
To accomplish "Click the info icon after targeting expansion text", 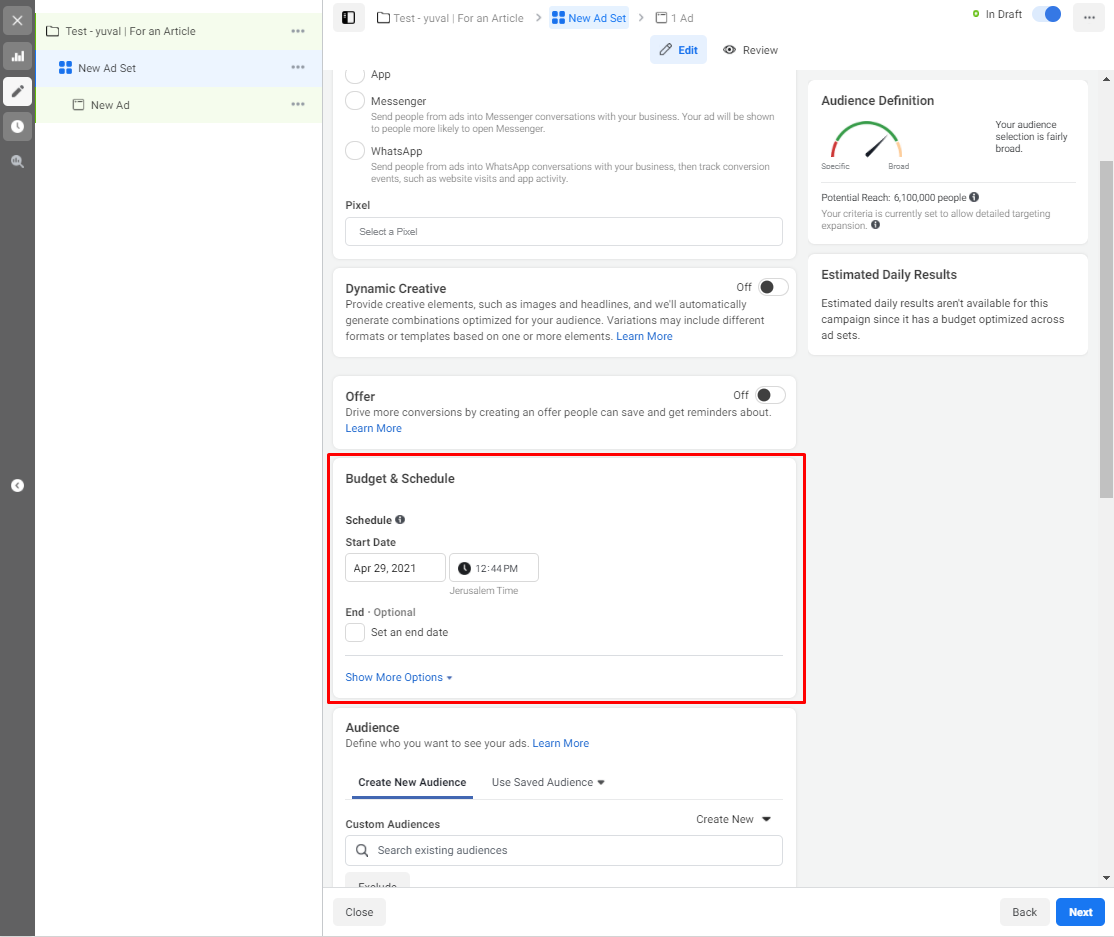I will (875, 224).
